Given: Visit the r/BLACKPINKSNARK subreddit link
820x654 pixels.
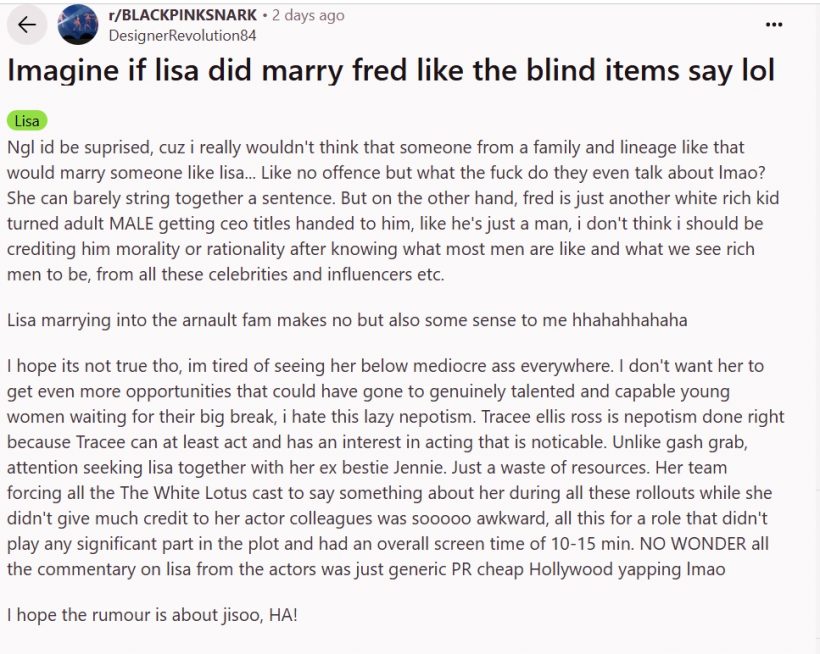Looking at the screenshot, I should 183,15.
